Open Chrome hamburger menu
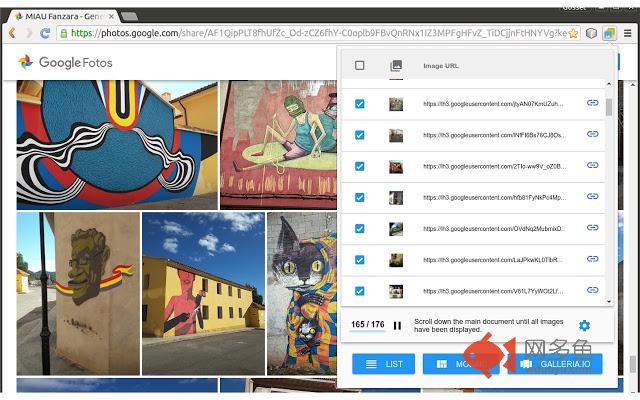640x400 pixels. [628, 33]
